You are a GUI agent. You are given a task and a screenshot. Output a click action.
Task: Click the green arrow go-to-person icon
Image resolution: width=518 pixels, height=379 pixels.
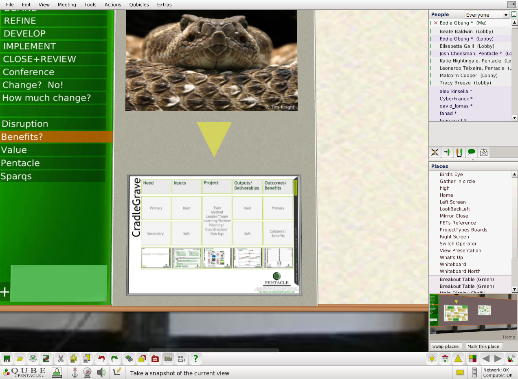click(x=447, y=152)
